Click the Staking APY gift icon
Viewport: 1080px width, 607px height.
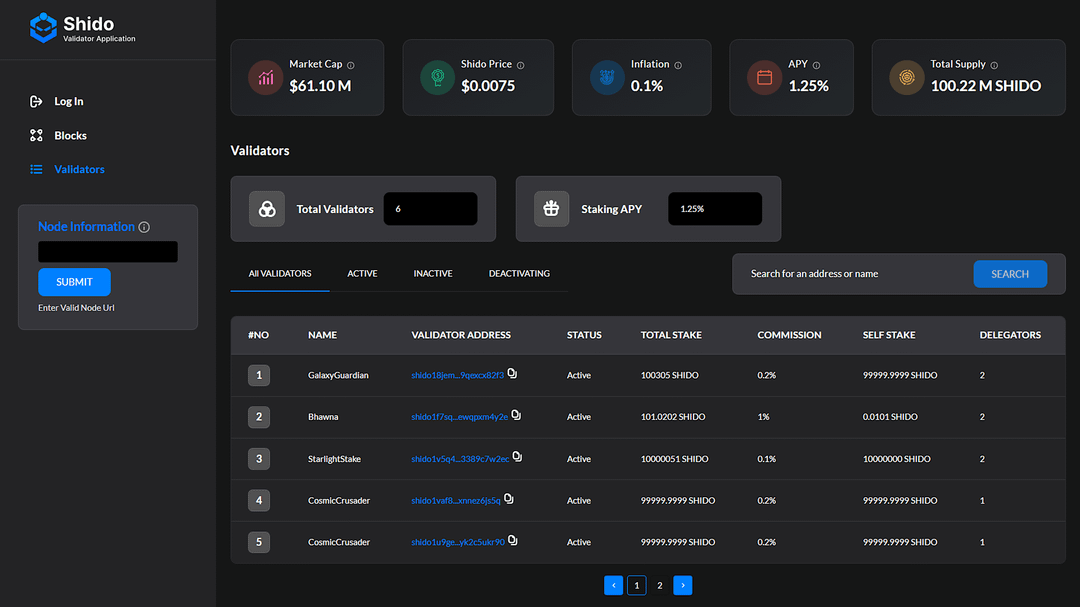551,209
